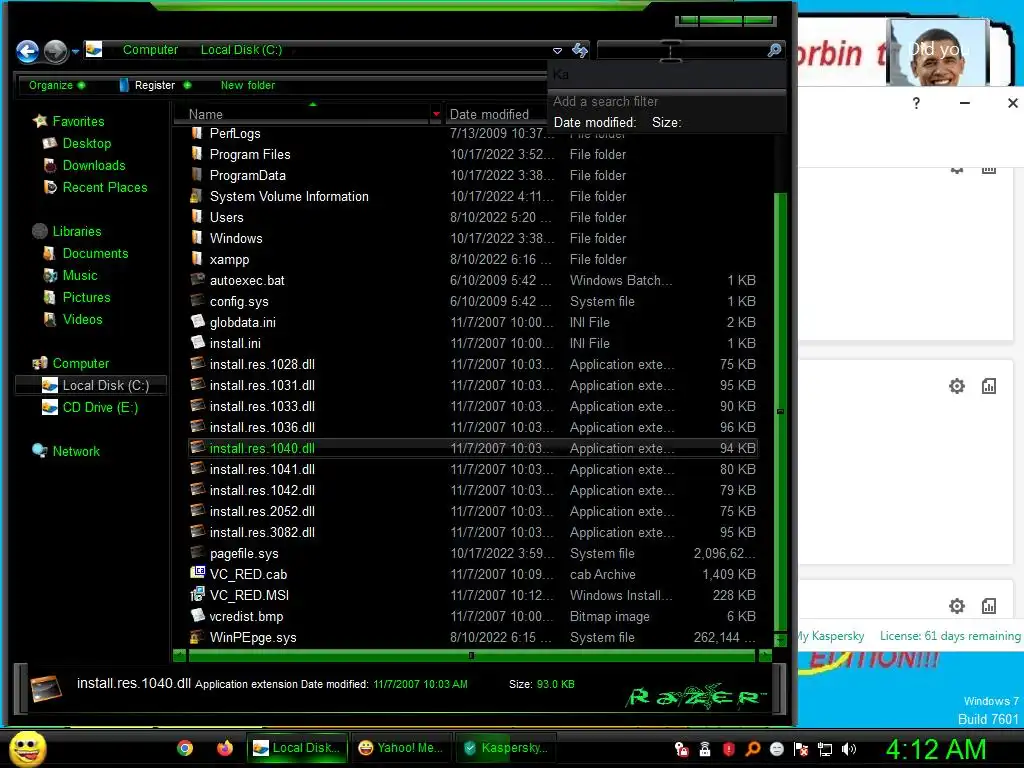Click the network tray icon
1024x768 pixels.
[x=825, y=750]
